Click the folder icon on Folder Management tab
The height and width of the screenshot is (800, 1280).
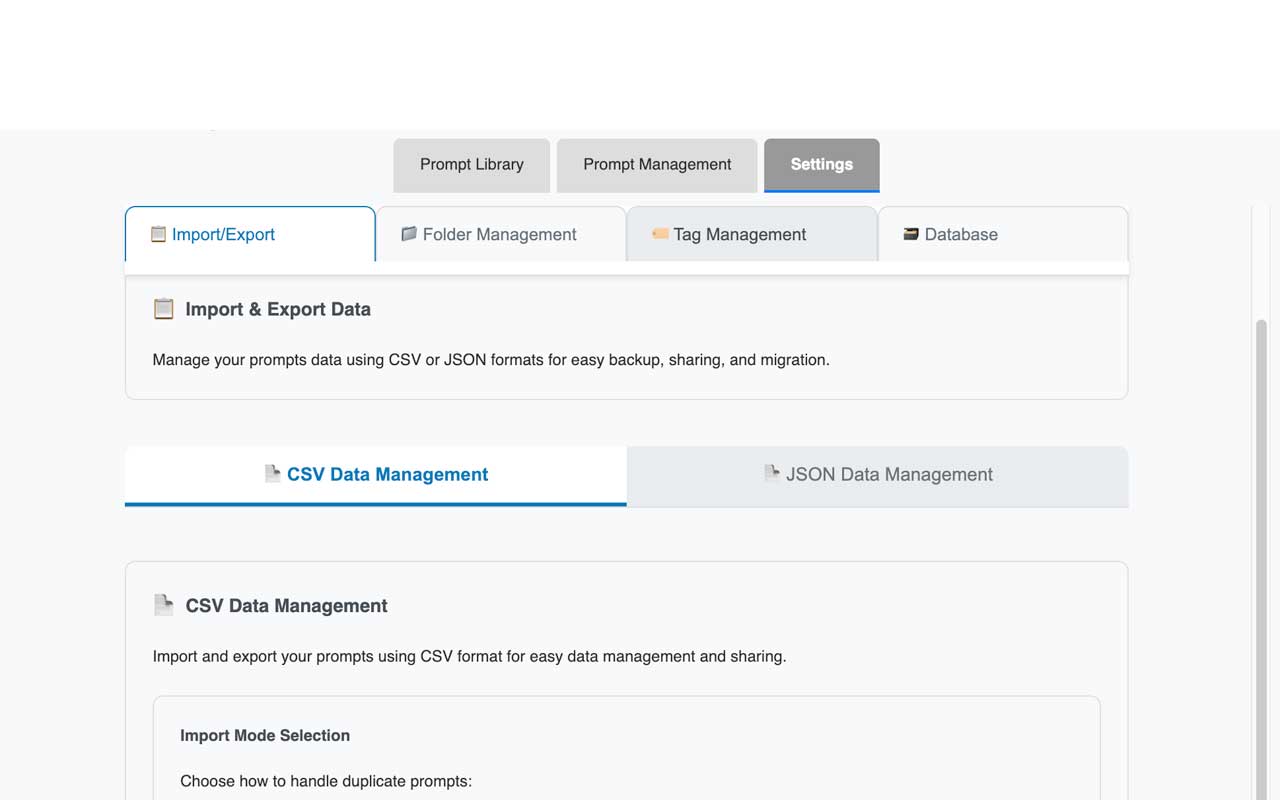[409, 234]
